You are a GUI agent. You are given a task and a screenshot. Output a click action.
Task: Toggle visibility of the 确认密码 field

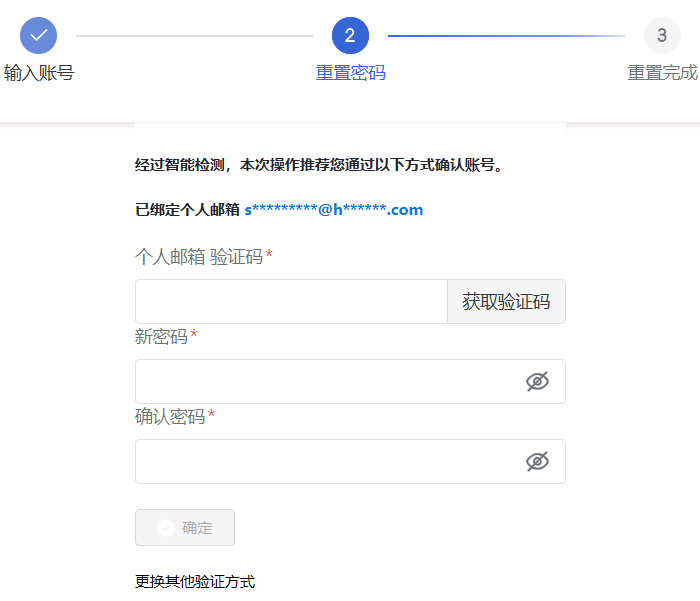pyautogui.click(x=538, y=461)
